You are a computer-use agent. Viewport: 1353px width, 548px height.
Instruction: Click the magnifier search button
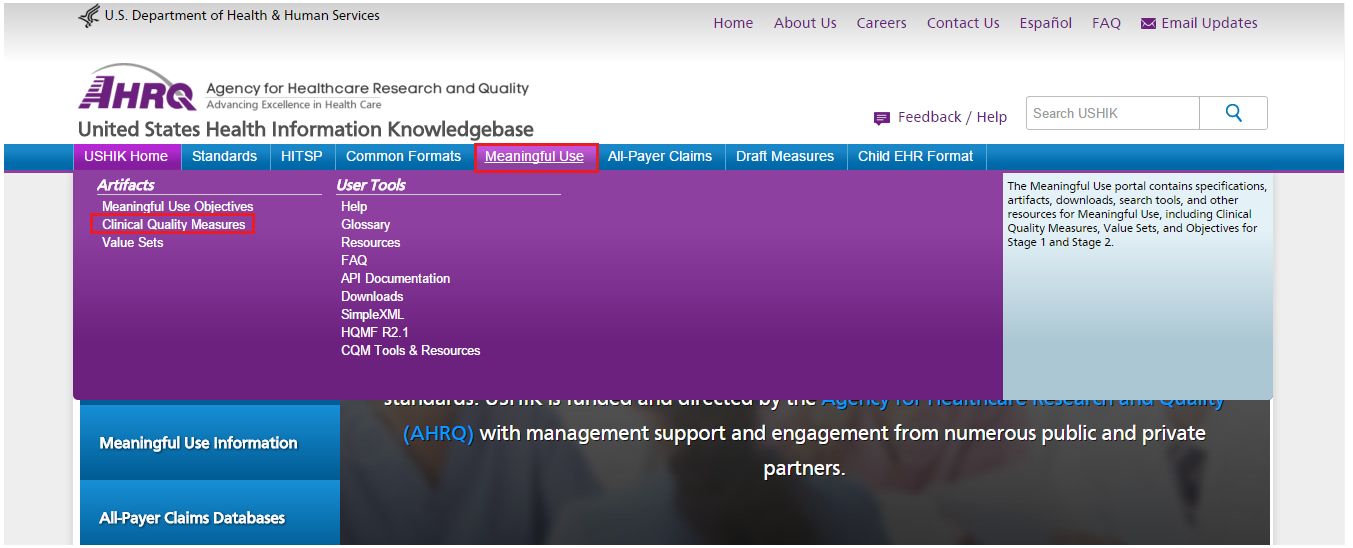click(1233, 113)
